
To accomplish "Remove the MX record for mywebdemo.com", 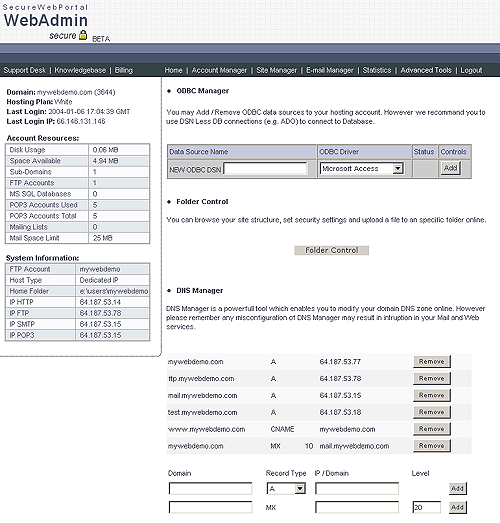I will pos(432,446).
